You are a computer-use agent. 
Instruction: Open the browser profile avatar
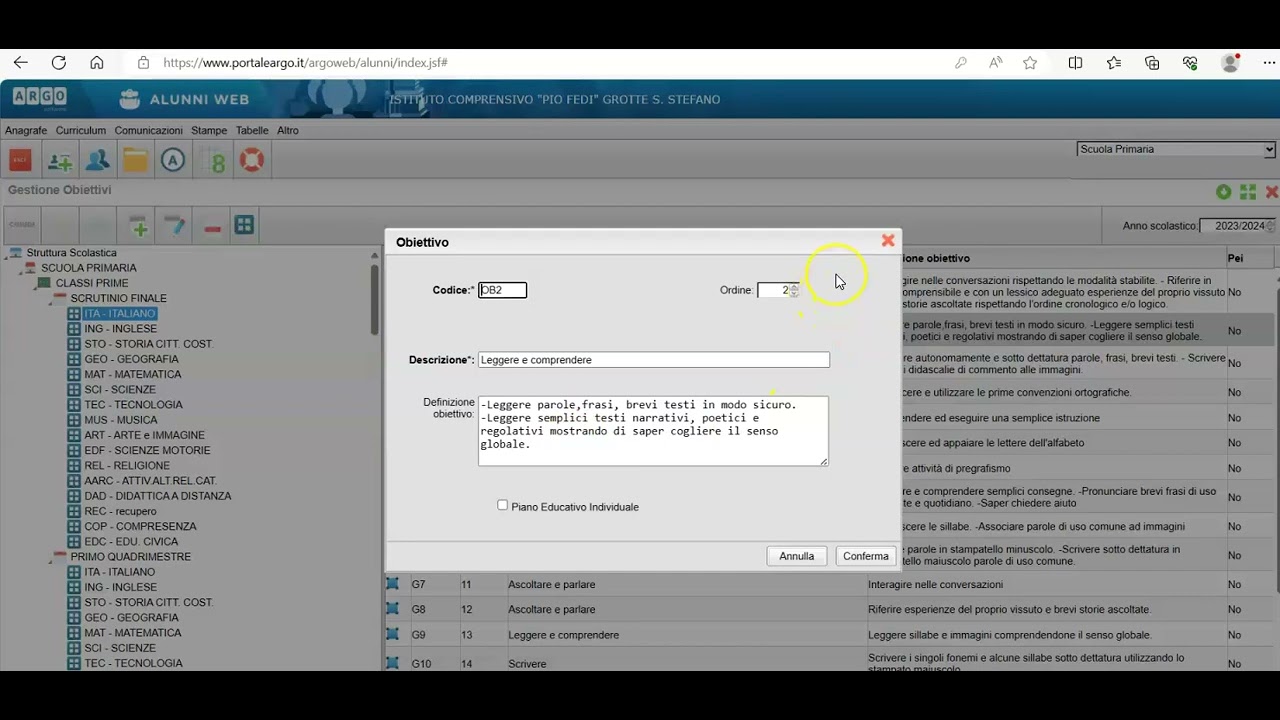(1230, 63)
